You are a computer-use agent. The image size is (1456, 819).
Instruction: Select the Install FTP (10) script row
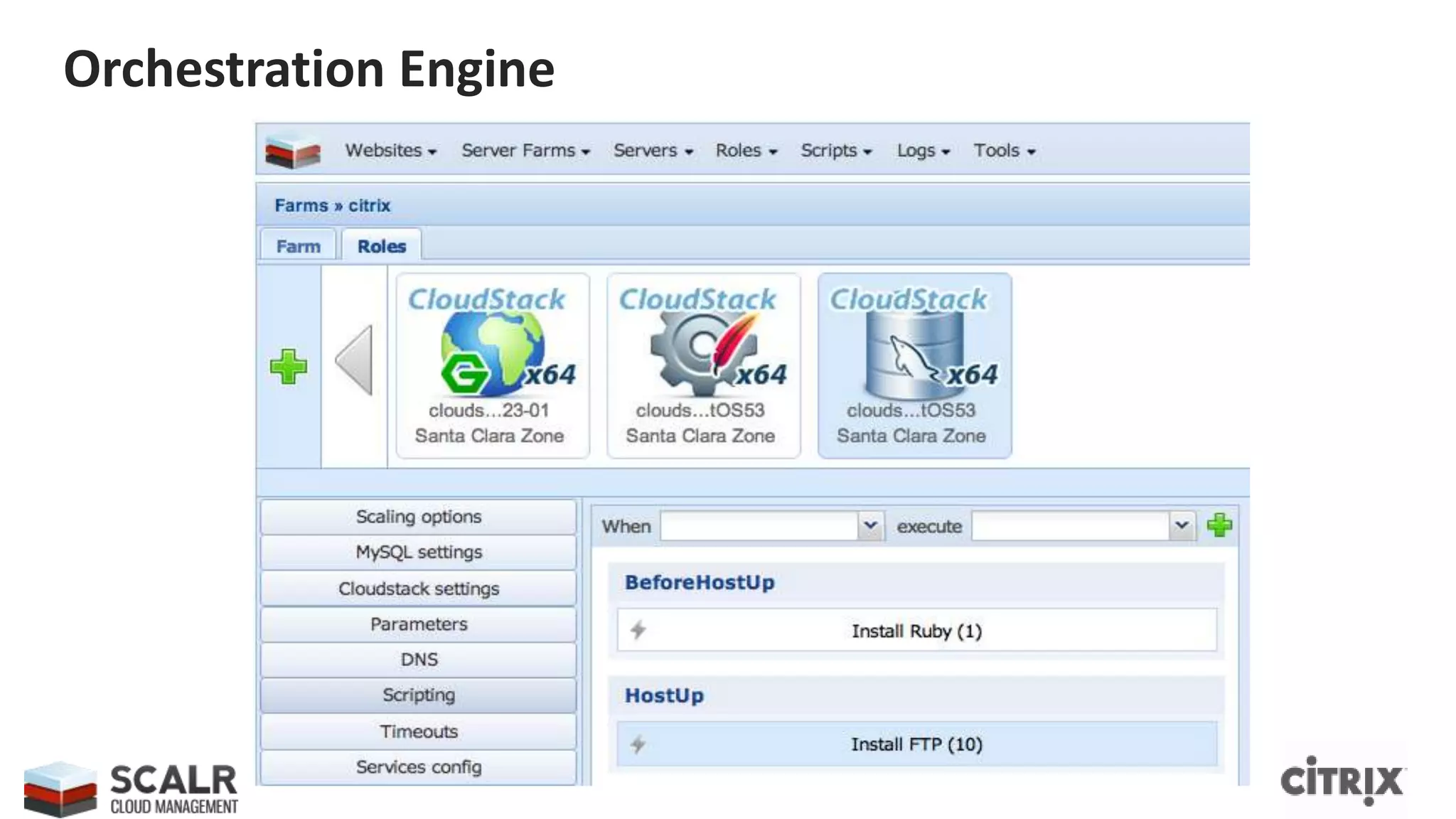(x=917, y=744)
